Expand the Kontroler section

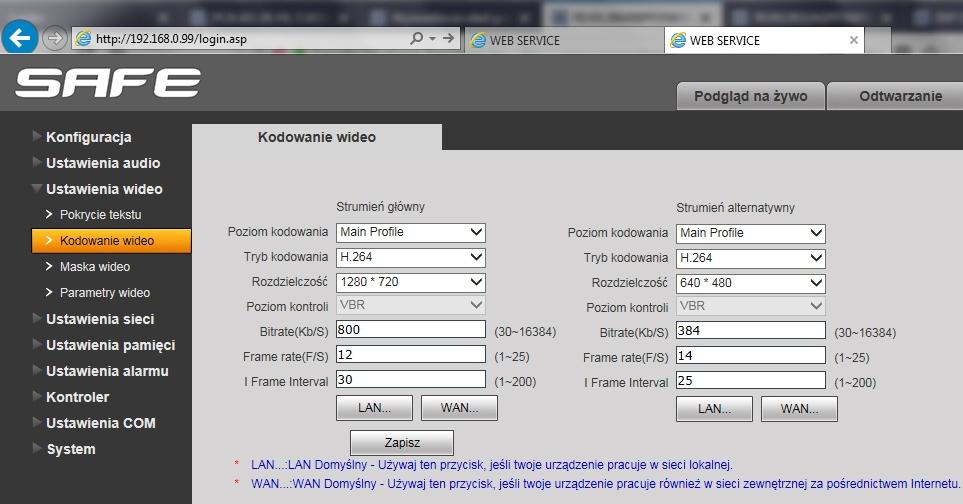71,397
